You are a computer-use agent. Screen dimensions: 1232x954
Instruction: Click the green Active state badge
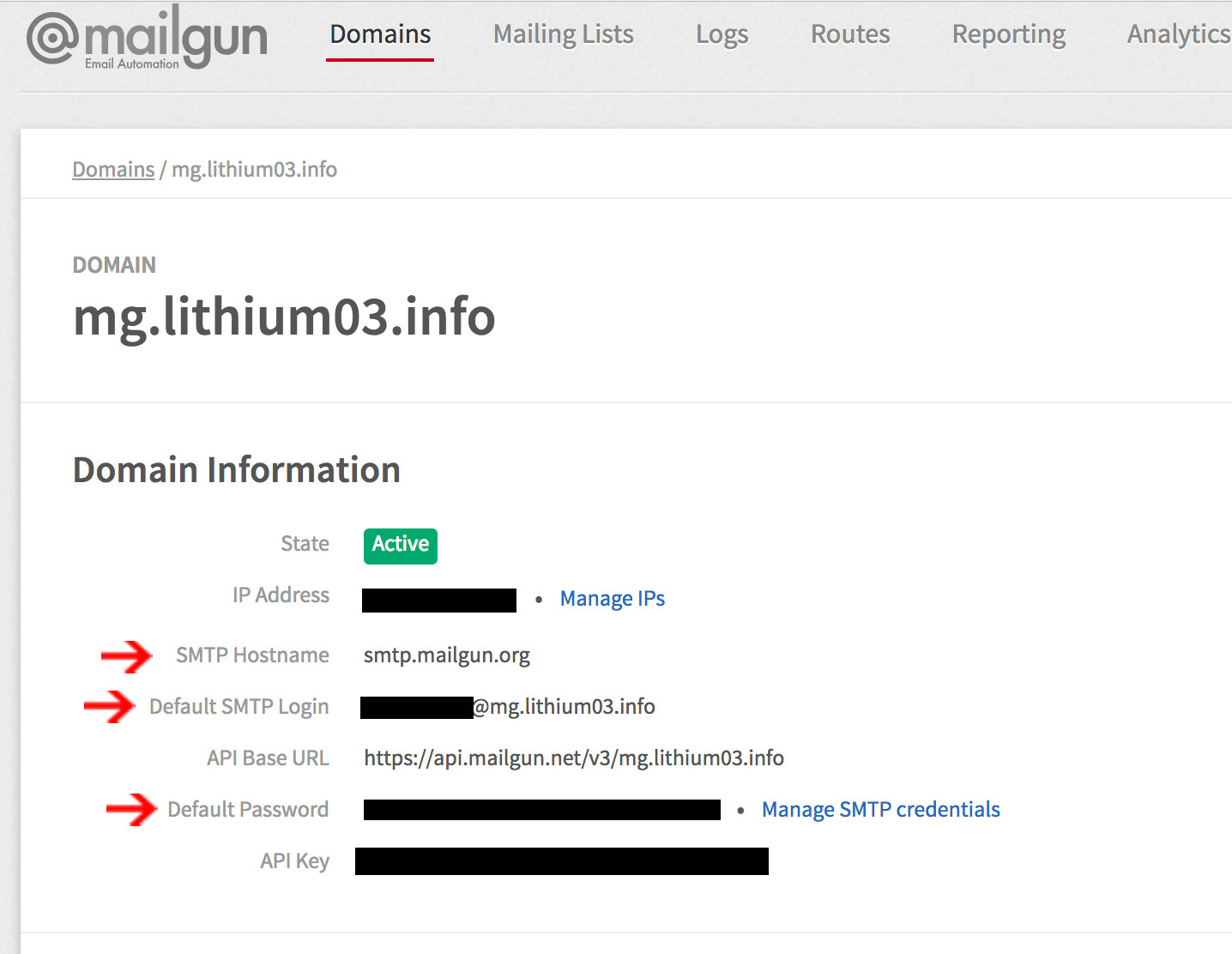[x=400, y=546]
